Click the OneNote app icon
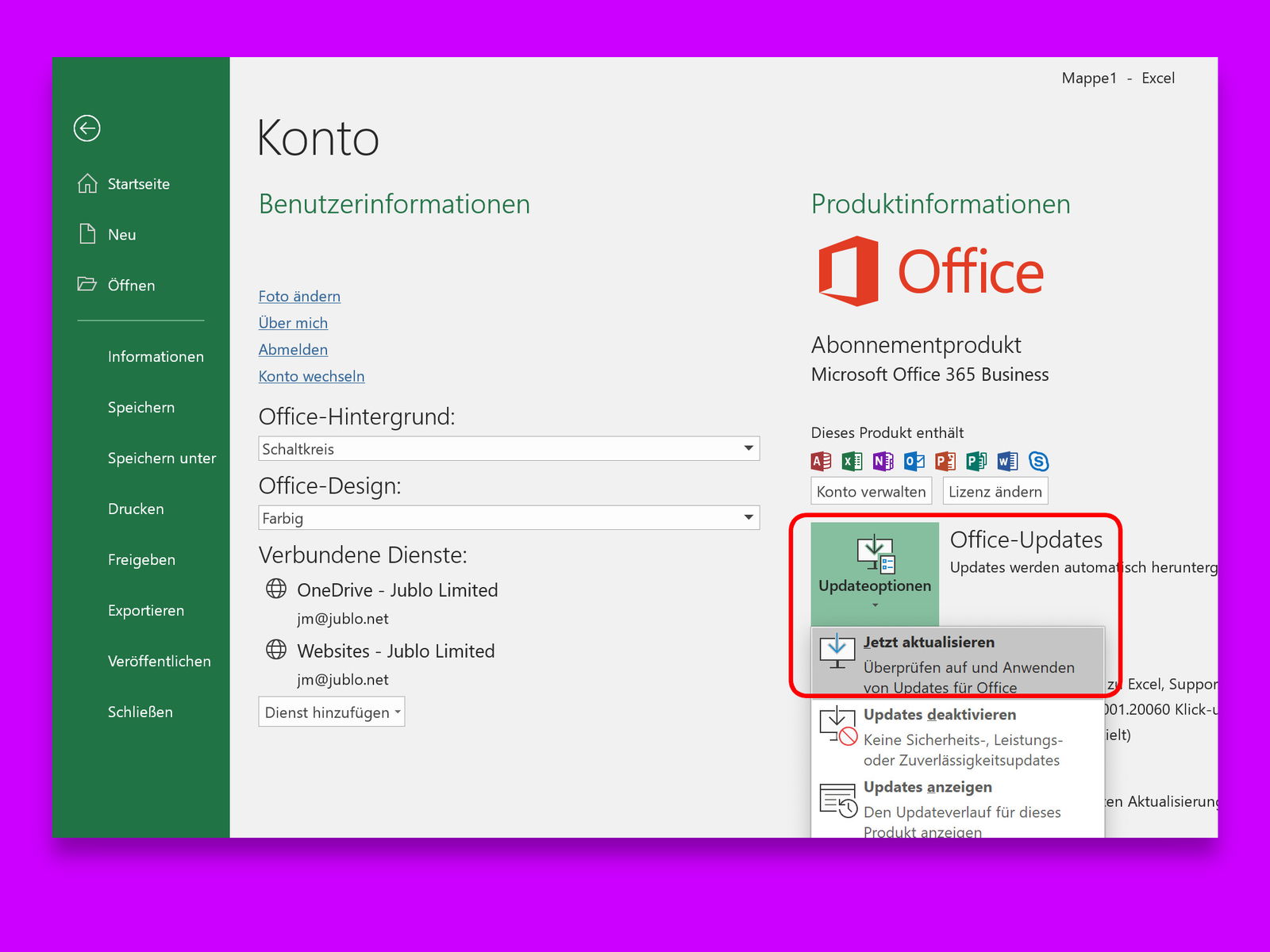Viewport: 1270px width, 952px height. click(x=883, y=461)
